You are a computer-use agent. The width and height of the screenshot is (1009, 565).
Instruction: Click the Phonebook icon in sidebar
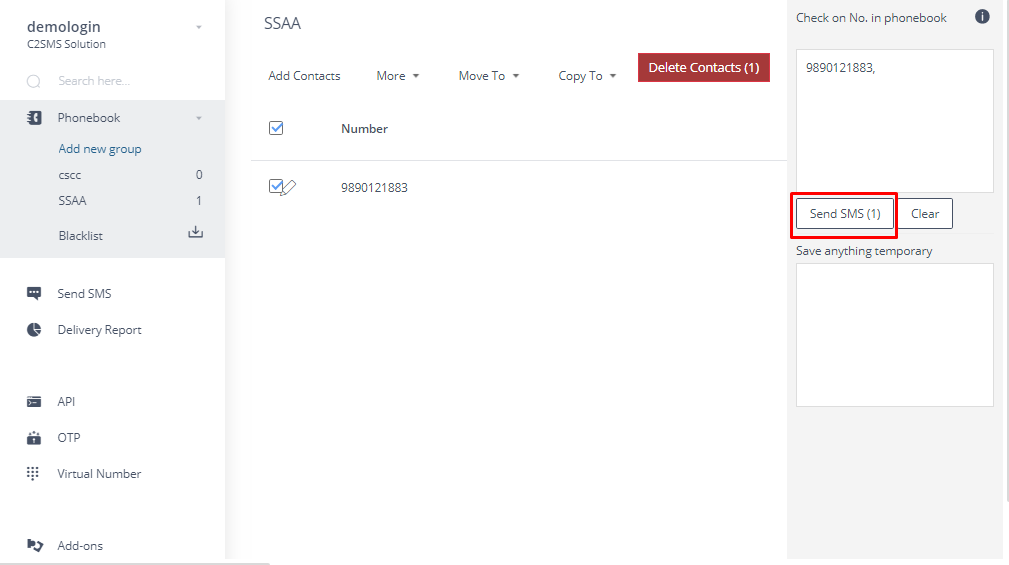click(x=34, y=118)
